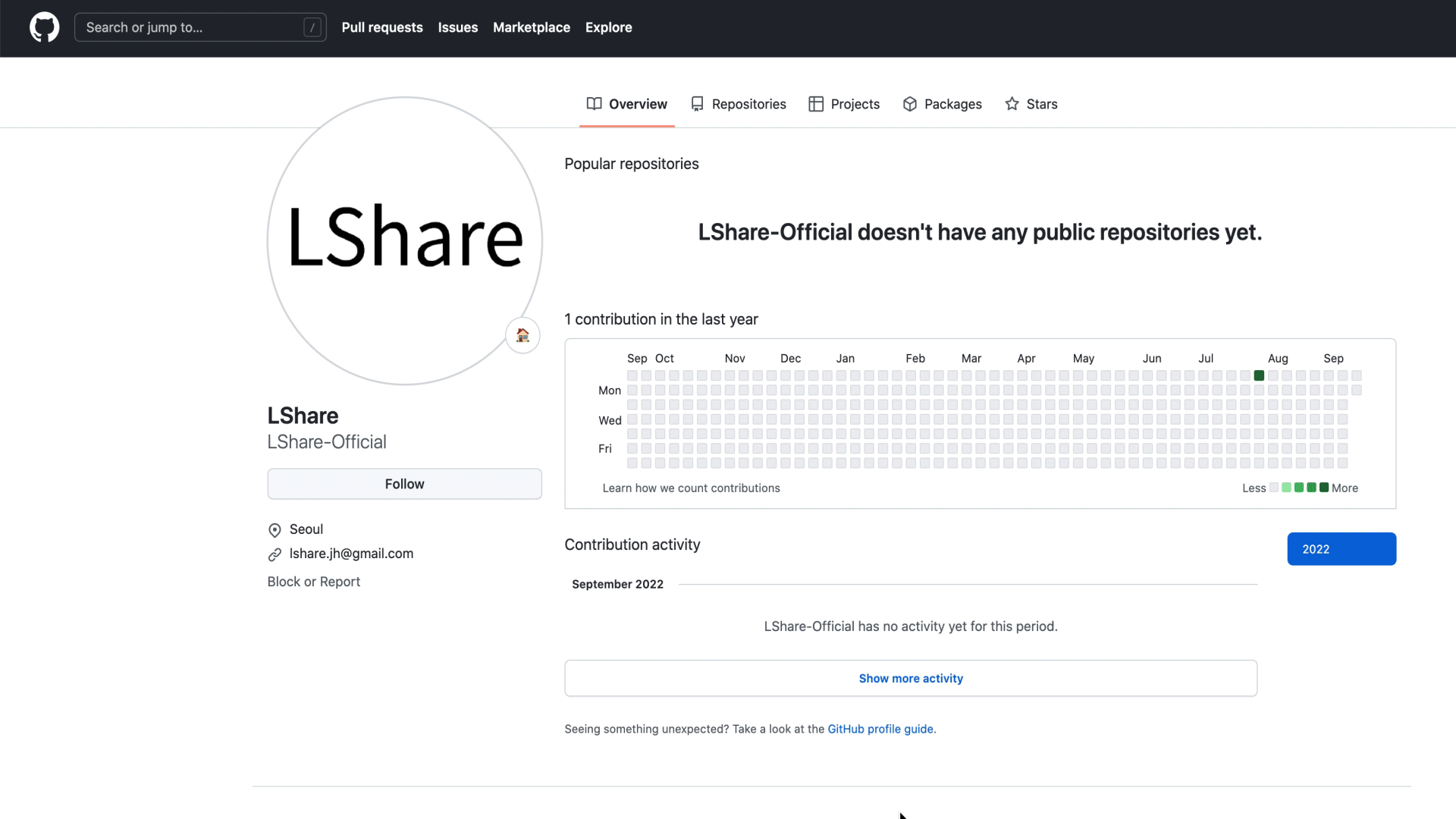Select the Overview tab
Image resolution: width=1456 pixels, height=819 pixels.
(627, 104)
